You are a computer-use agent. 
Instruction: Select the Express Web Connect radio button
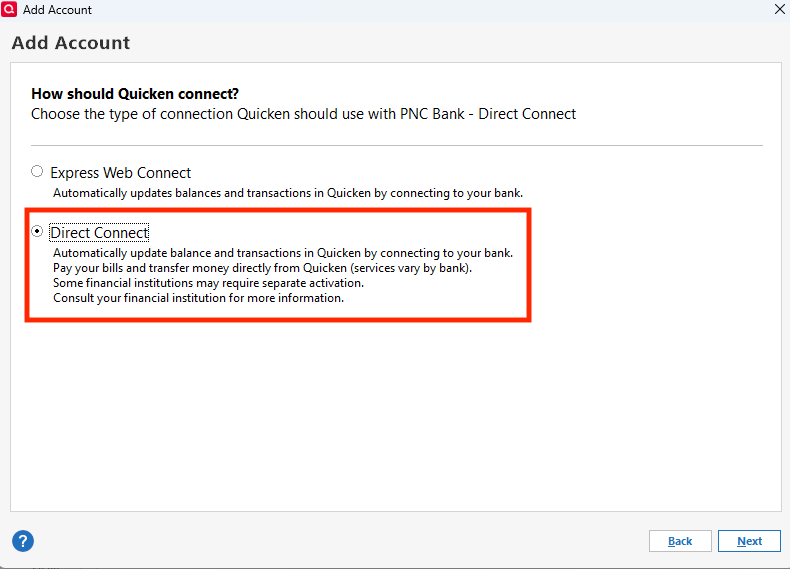pos(37,171)
